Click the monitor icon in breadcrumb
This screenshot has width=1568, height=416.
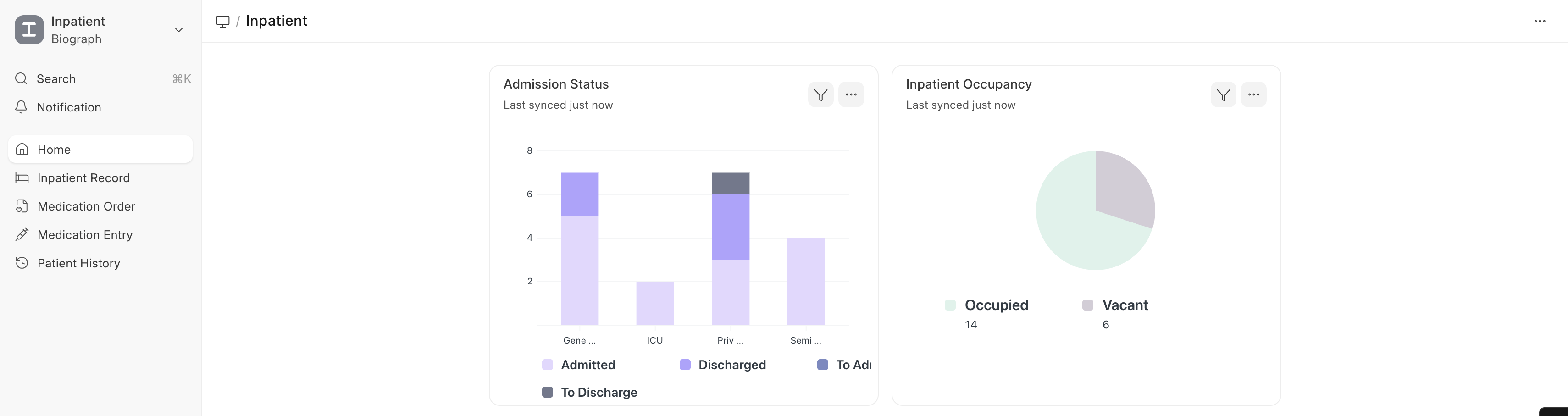pos(223,21)
